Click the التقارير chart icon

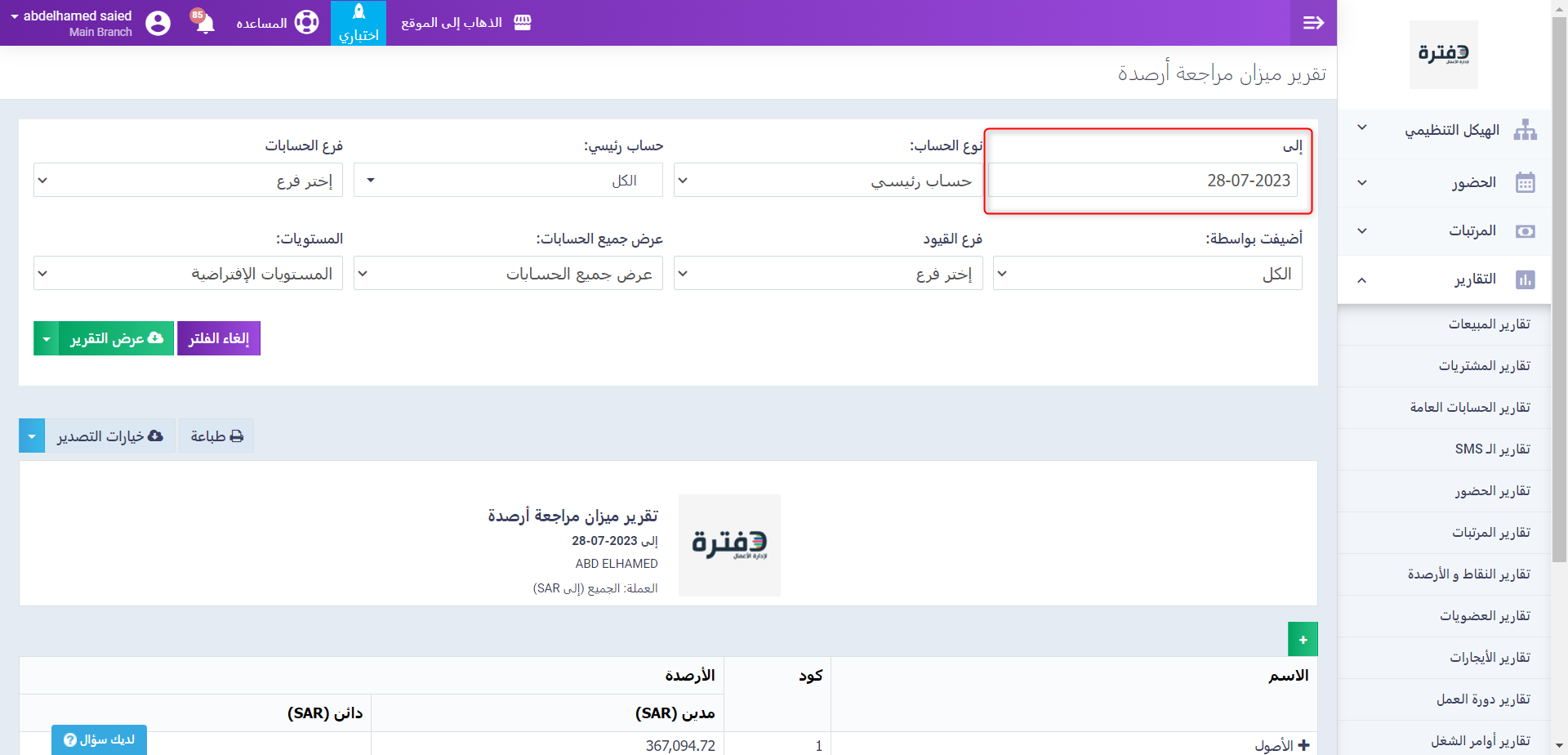coord(1525,279)
